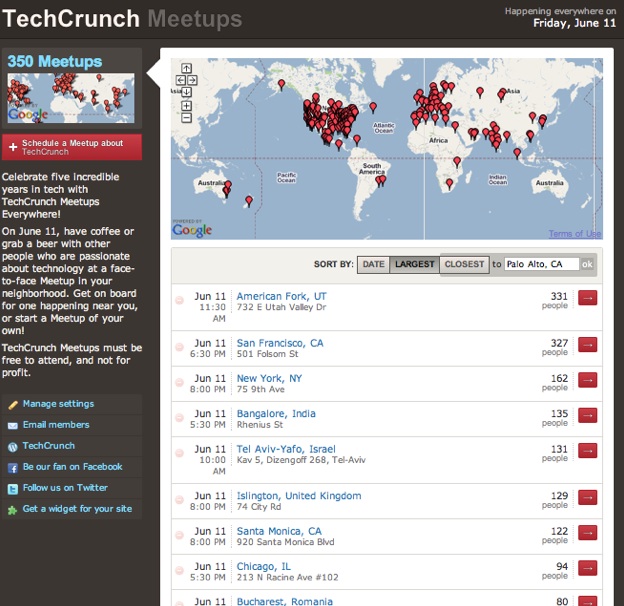Click the red arrow for American Fork
This screenshot has width=624, height=606.
[587, 298]
